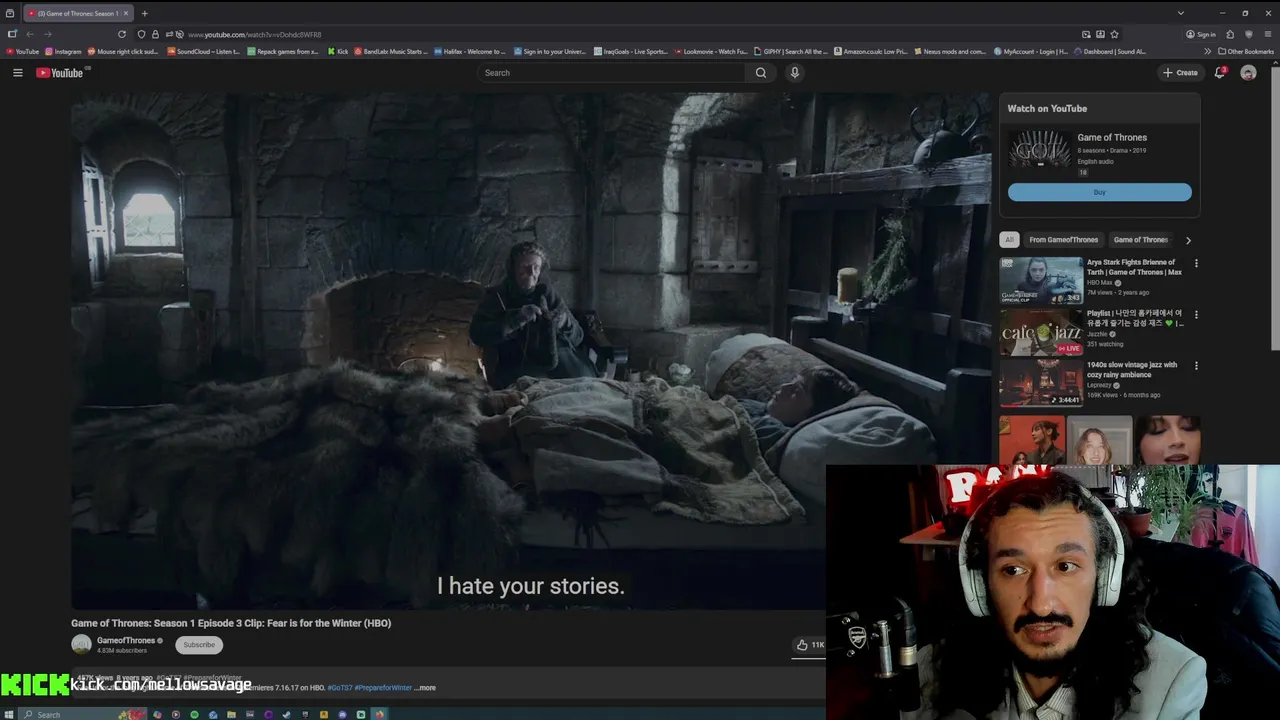
Task: Bookmark this page with the star icon
Action: [1114, 34]
